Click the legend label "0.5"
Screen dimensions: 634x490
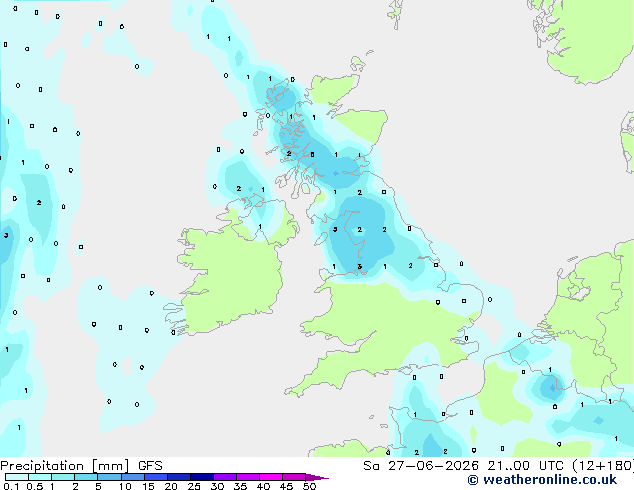35,486
